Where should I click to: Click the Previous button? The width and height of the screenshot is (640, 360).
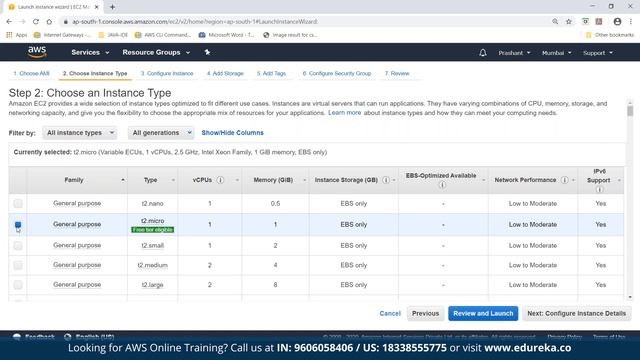(x=425, y=313)
